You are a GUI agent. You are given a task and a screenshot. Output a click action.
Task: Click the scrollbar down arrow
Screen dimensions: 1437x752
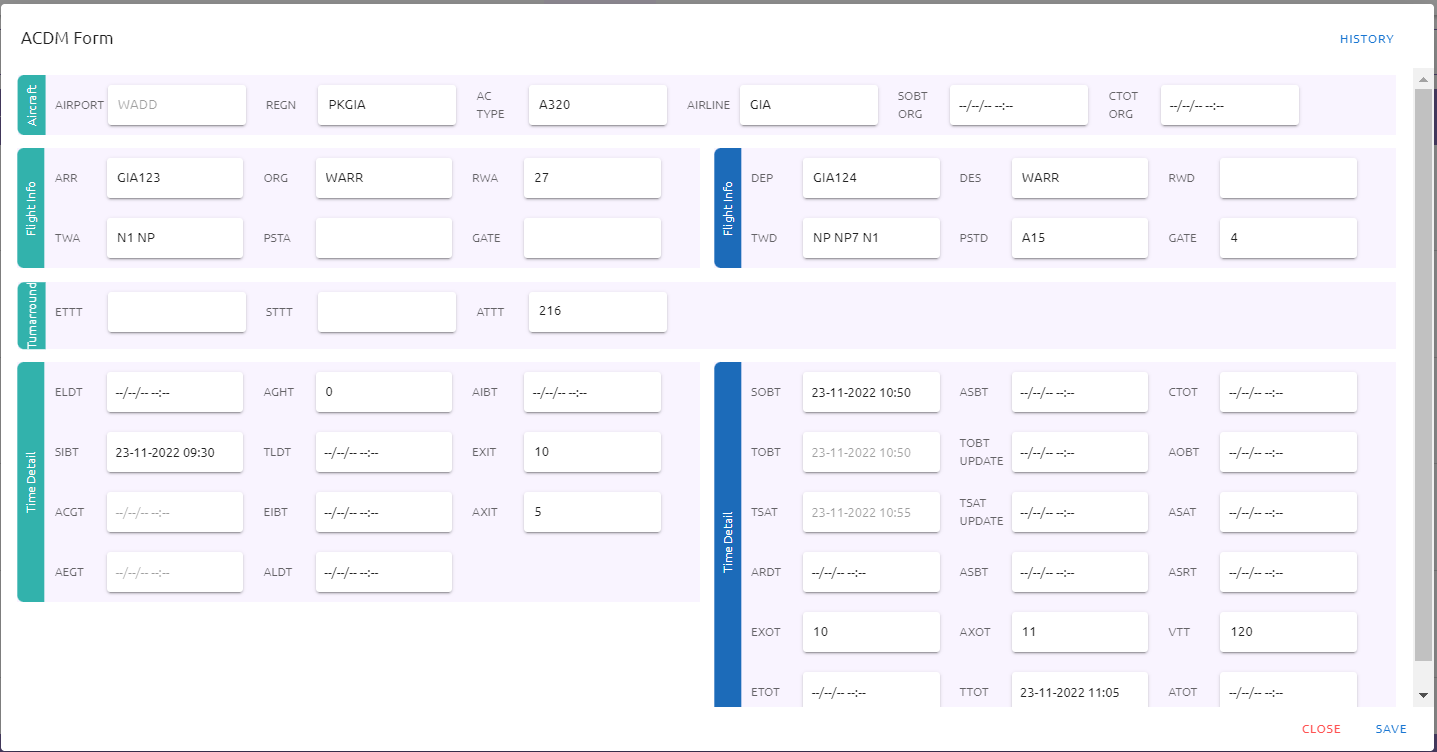pyautogui.click(x=1422, y=694)
